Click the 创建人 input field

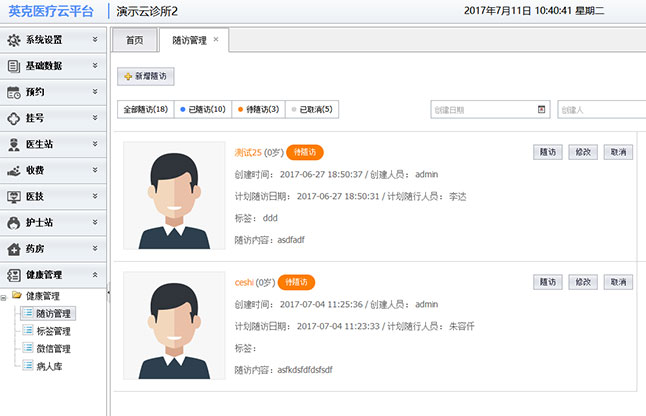[596, 109]
